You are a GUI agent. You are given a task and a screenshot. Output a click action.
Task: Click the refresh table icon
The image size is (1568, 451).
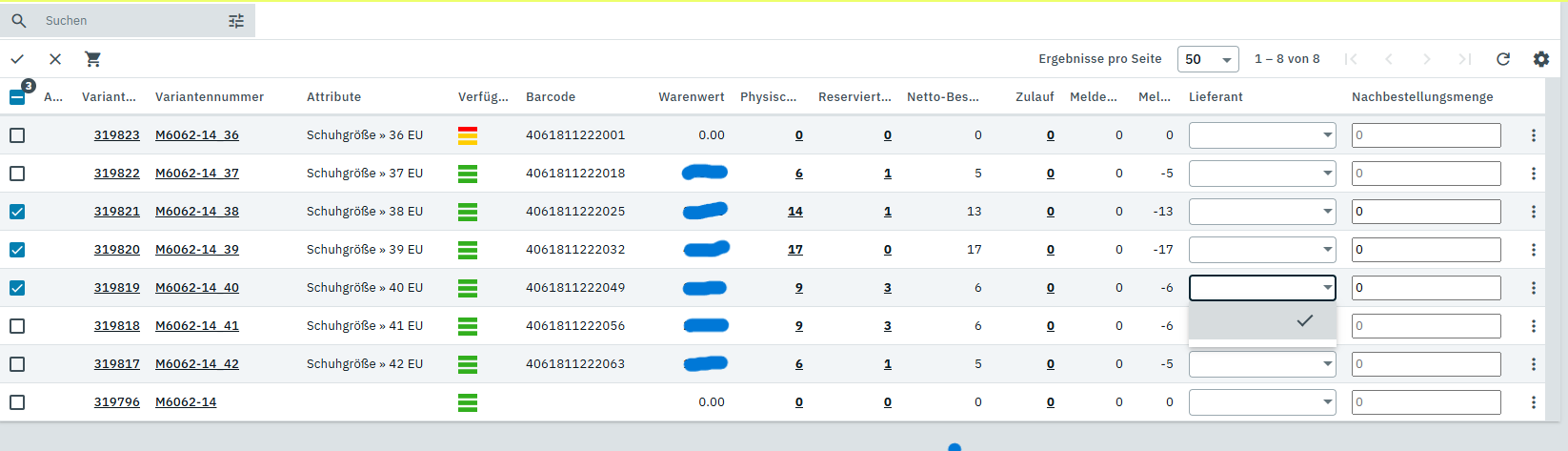coord(1503,59)
